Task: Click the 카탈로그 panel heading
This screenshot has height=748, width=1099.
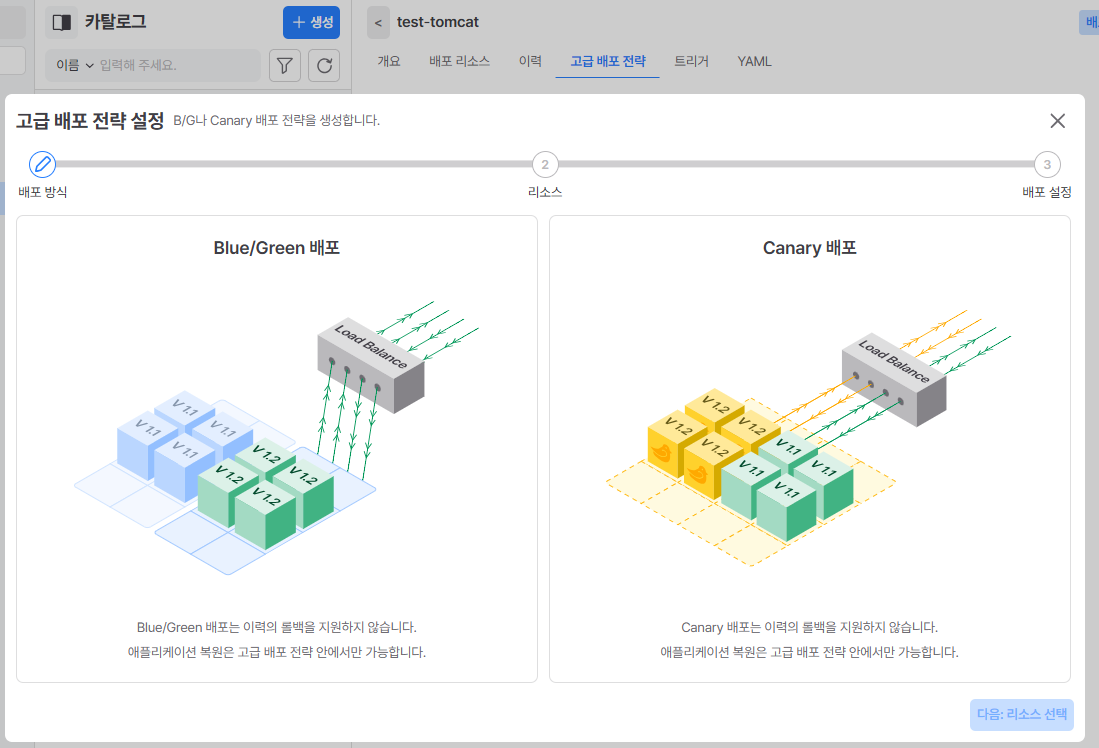Action: [116, 22]
